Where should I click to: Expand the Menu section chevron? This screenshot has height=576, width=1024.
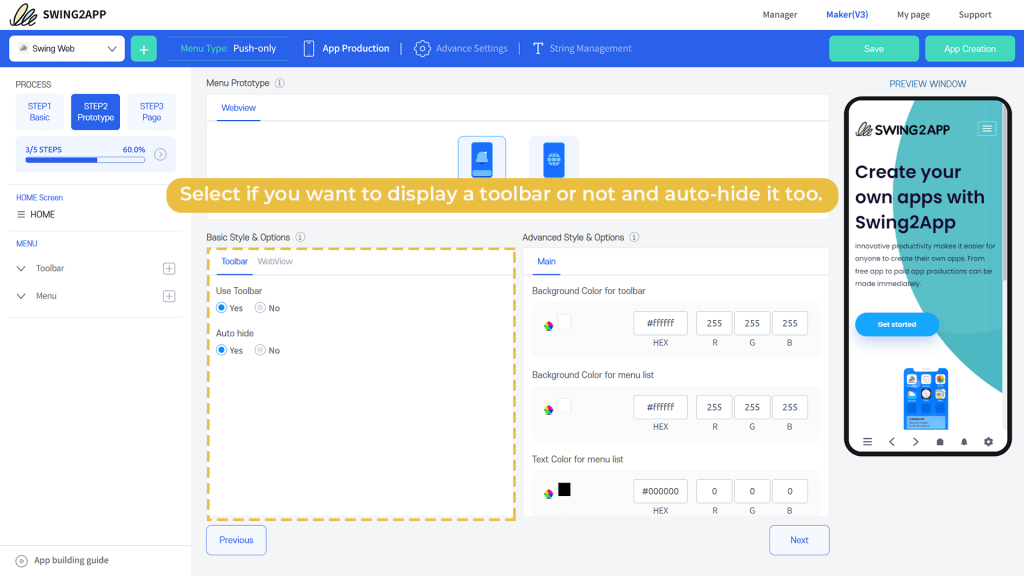click(21, 296)
